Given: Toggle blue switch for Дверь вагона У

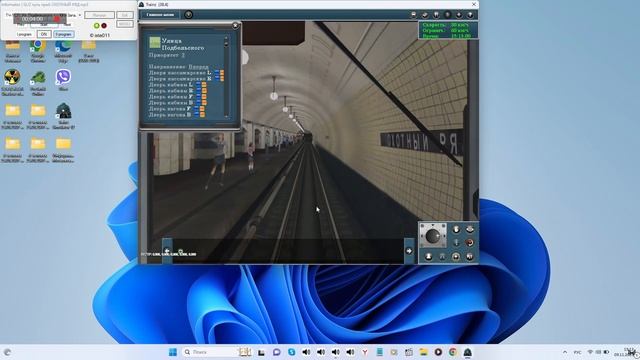Looking at the screenshot, I should (x=197, y=109).
